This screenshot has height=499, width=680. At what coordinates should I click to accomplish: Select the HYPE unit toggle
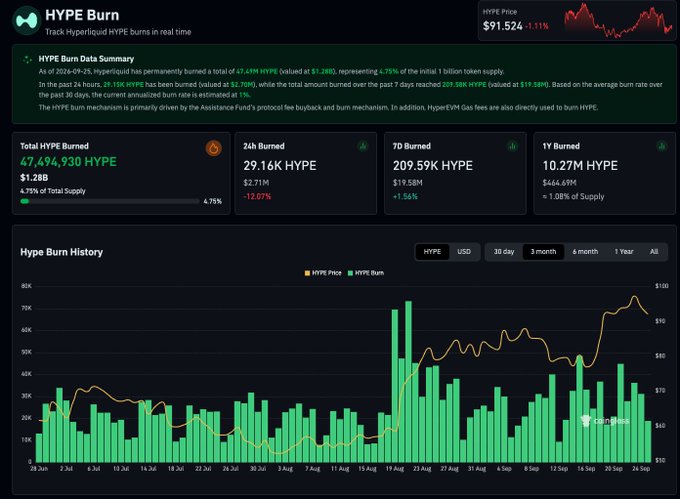432,251
